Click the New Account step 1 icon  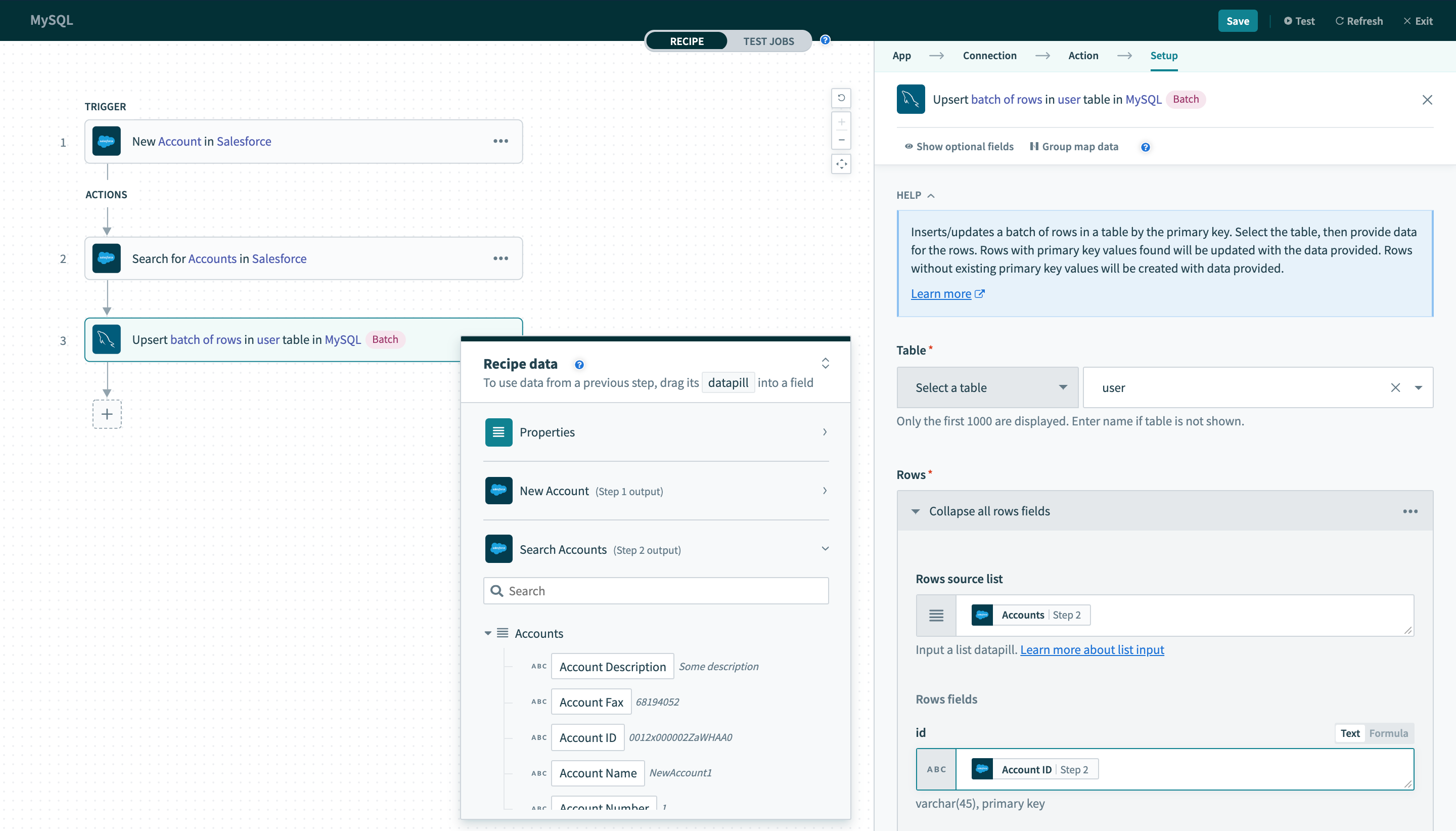tap(498, 490)
